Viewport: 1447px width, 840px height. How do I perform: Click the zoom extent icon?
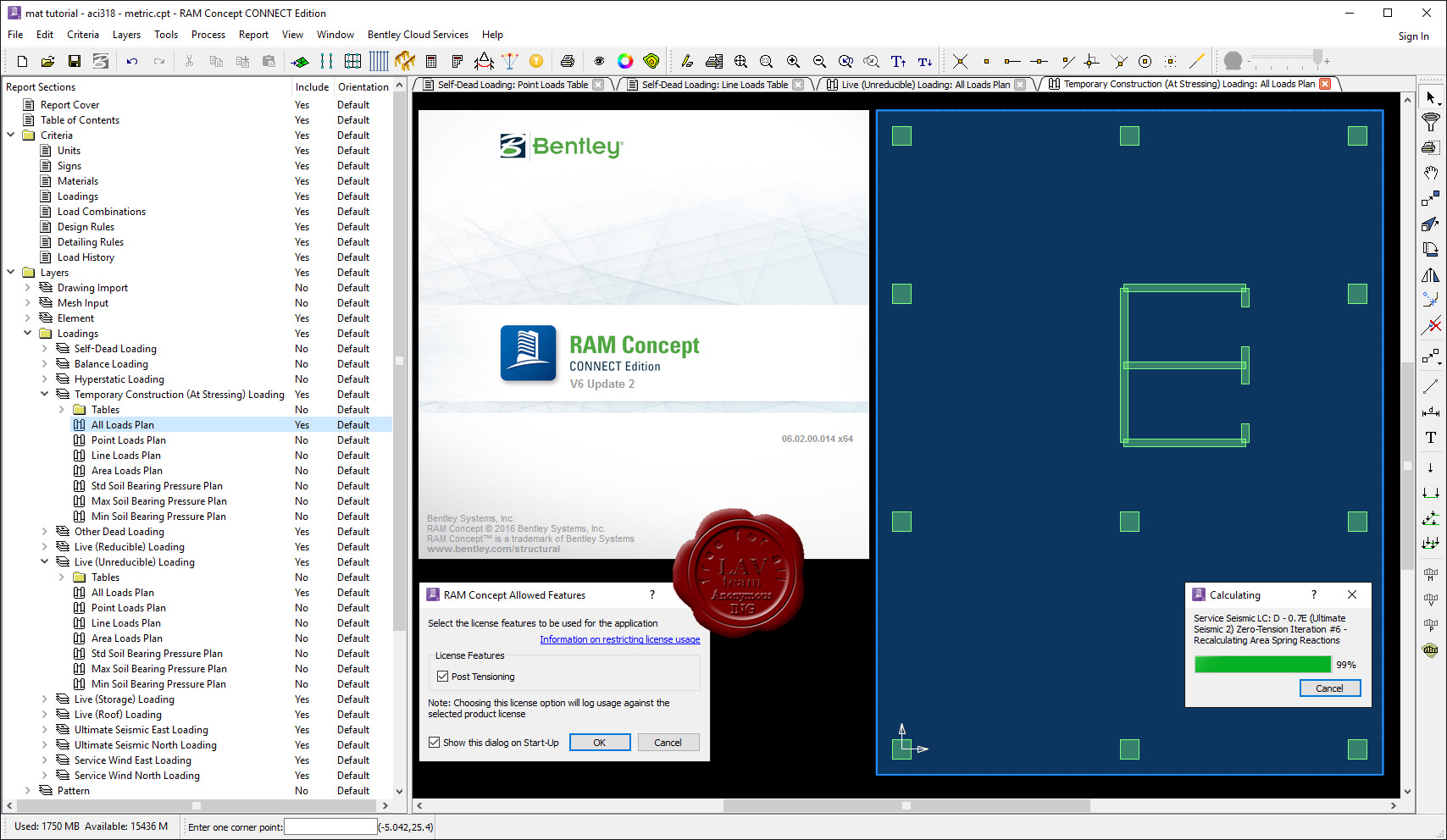point(740,61)
